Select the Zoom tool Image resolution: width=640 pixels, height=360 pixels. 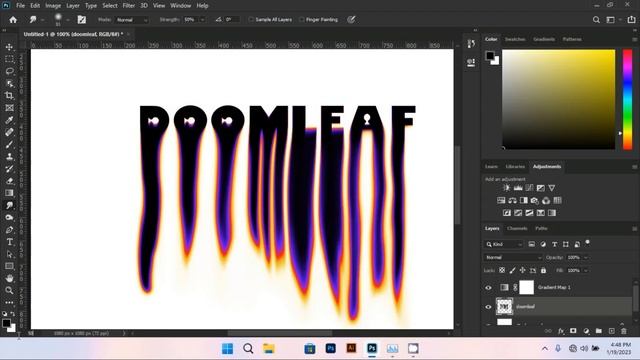click(9, 291)
